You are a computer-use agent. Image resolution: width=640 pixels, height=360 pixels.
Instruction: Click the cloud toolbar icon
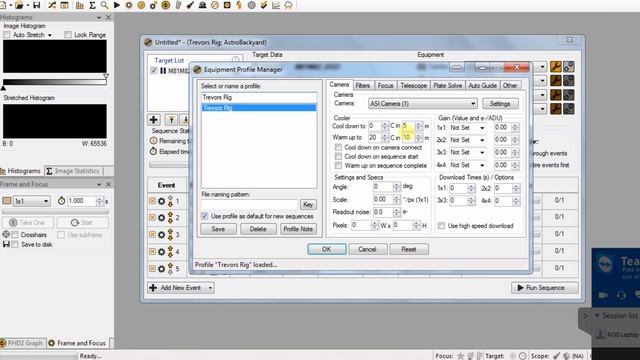point(289,5)
